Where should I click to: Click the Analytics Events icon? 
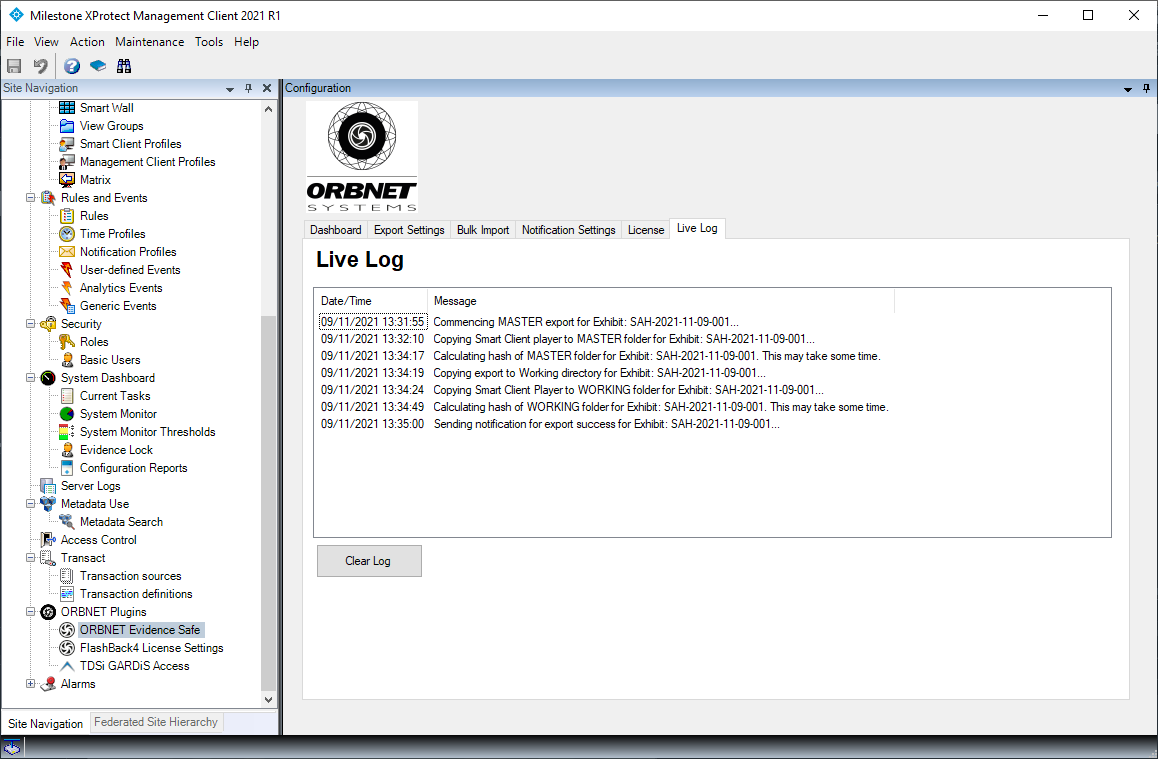[67, 288]
